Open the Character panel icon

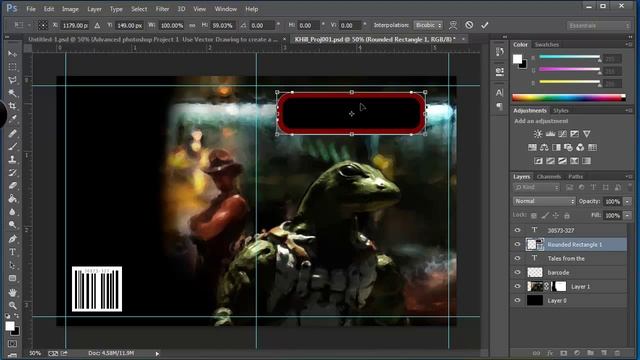tap(500, 93)
